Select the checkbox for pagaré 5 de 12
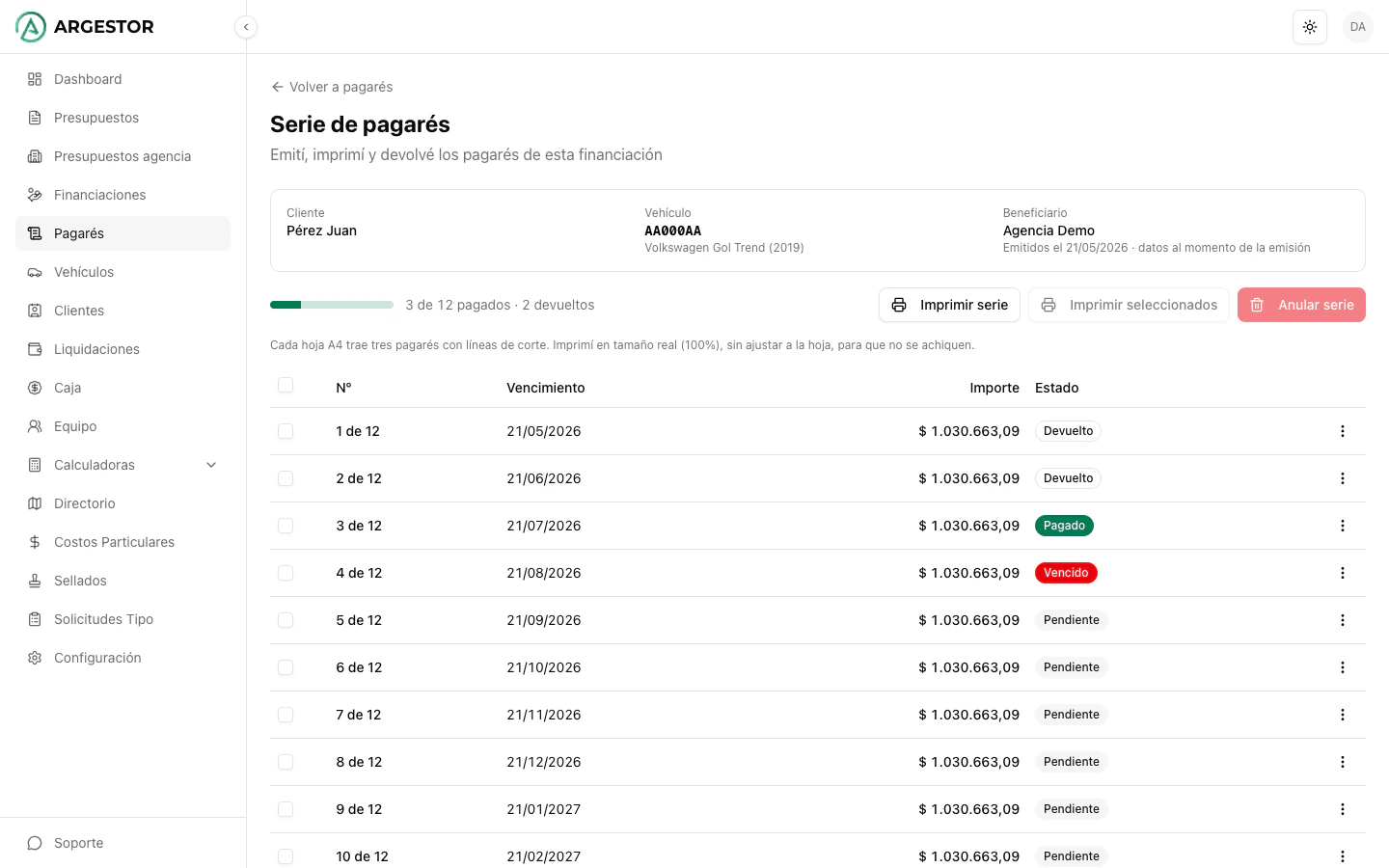This screenshot has height=868, width=1389. point(286,620)
